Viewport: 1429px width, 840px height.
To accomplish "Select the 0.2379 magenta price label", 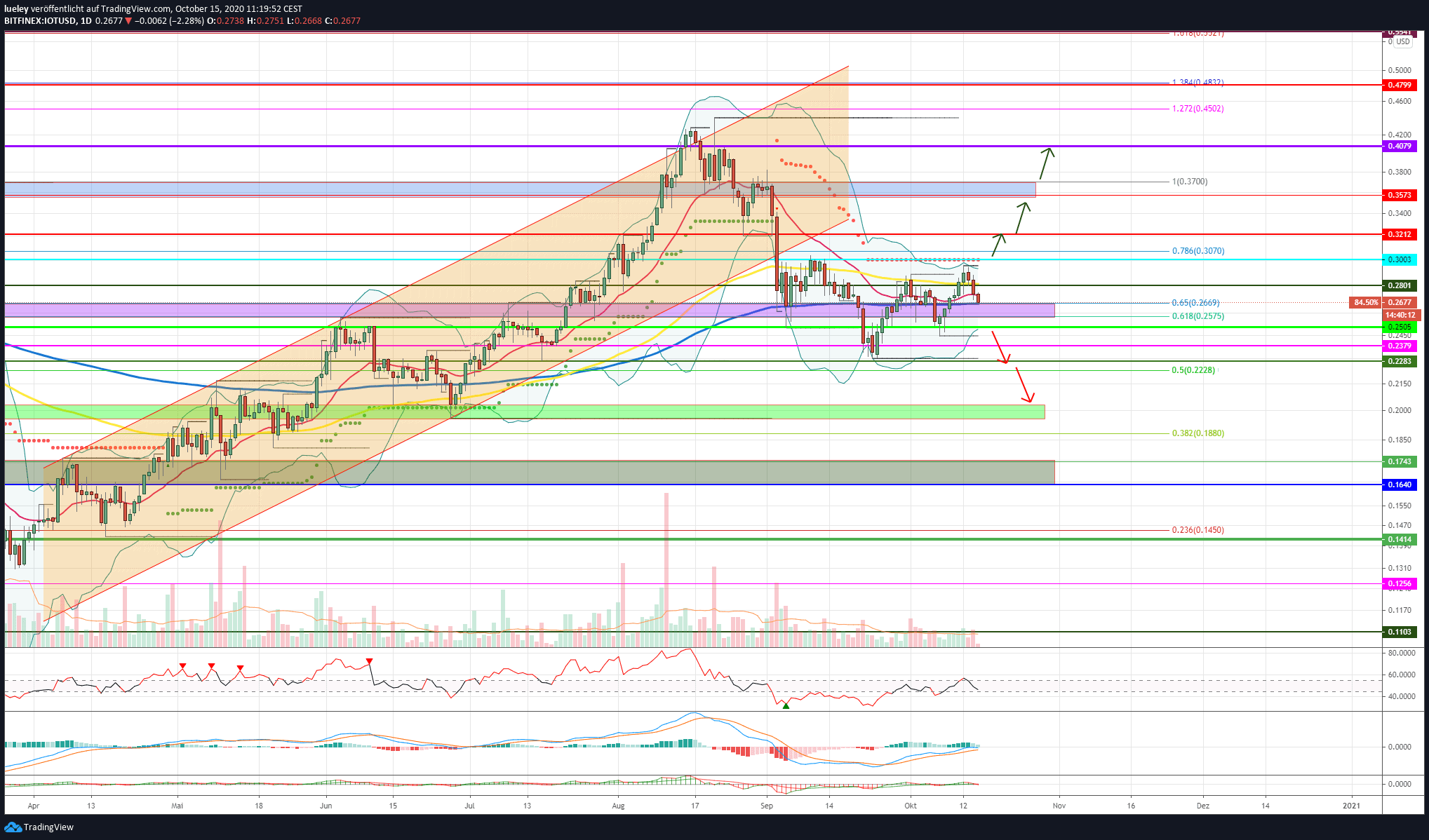I will coord(1399,346).
